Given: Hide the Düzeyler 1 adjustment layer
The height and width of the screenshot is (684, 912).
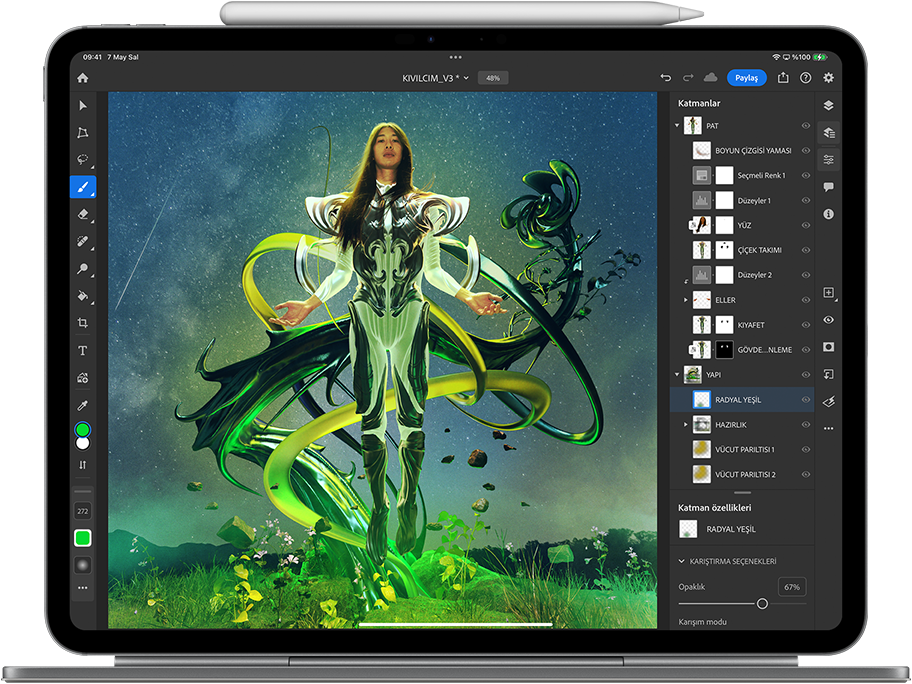Looking at the screenshot, I should 806,201.
